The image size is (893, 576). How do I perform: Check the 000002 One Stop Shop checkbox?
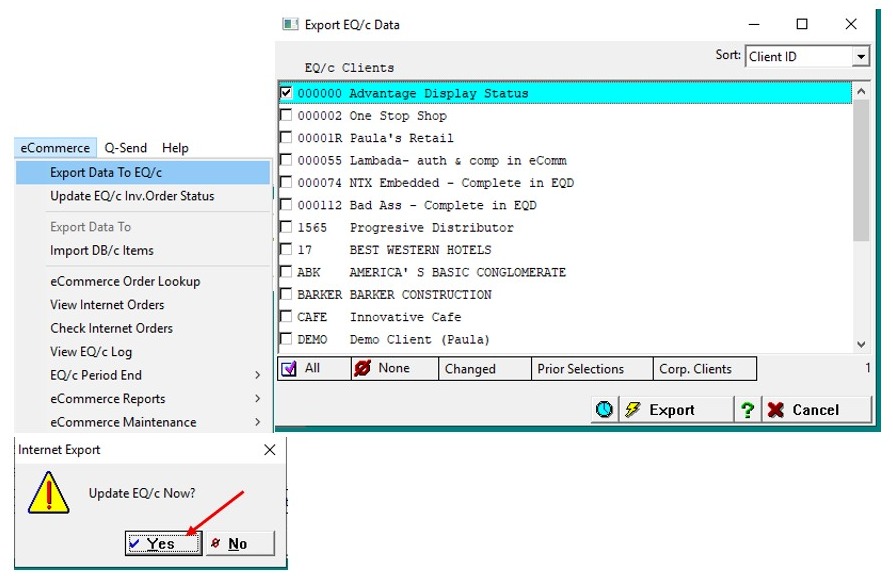[286, 115]
